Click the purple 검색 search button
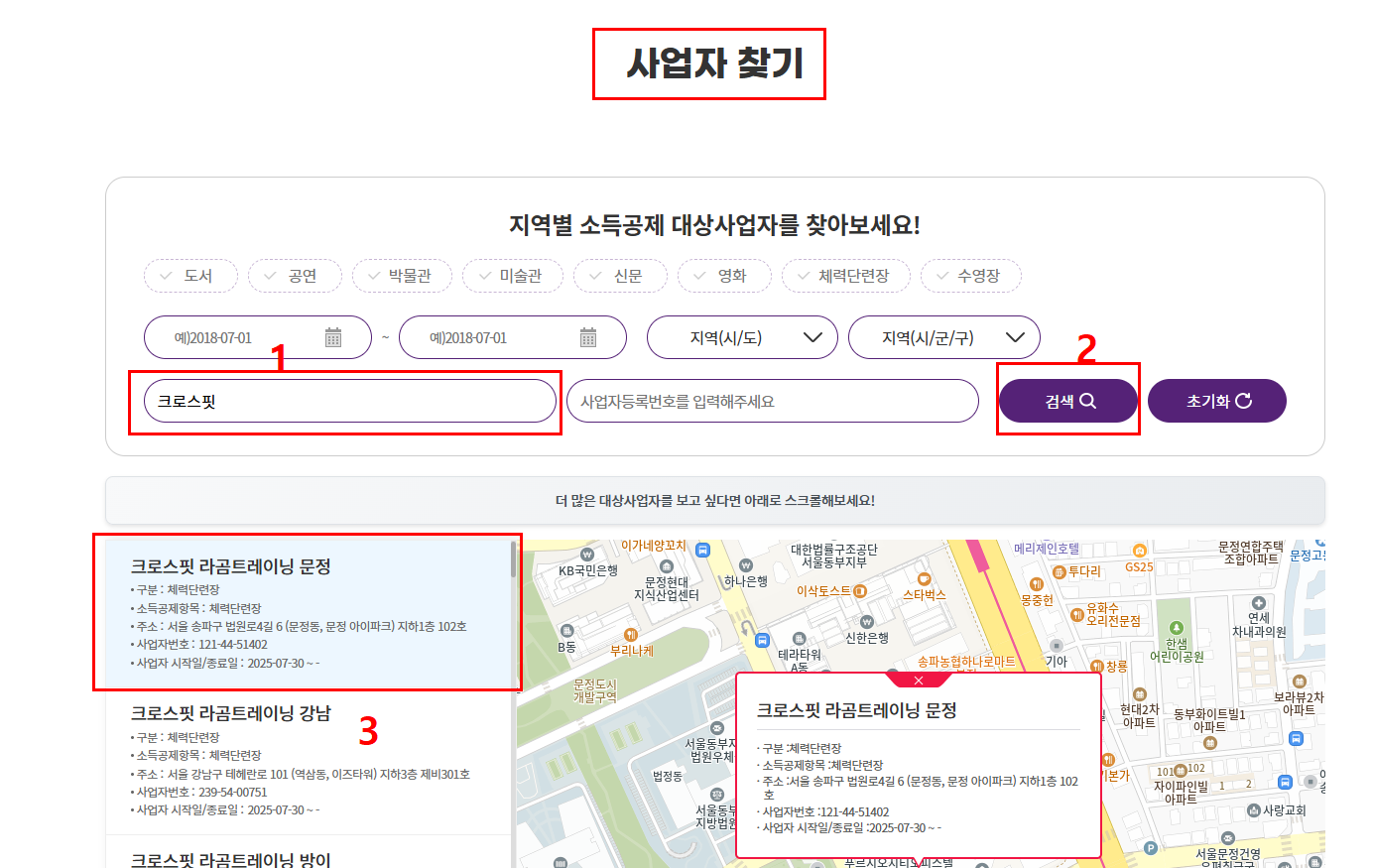Viewport: 1373px width, 868px height. [x=1068, y=401]
